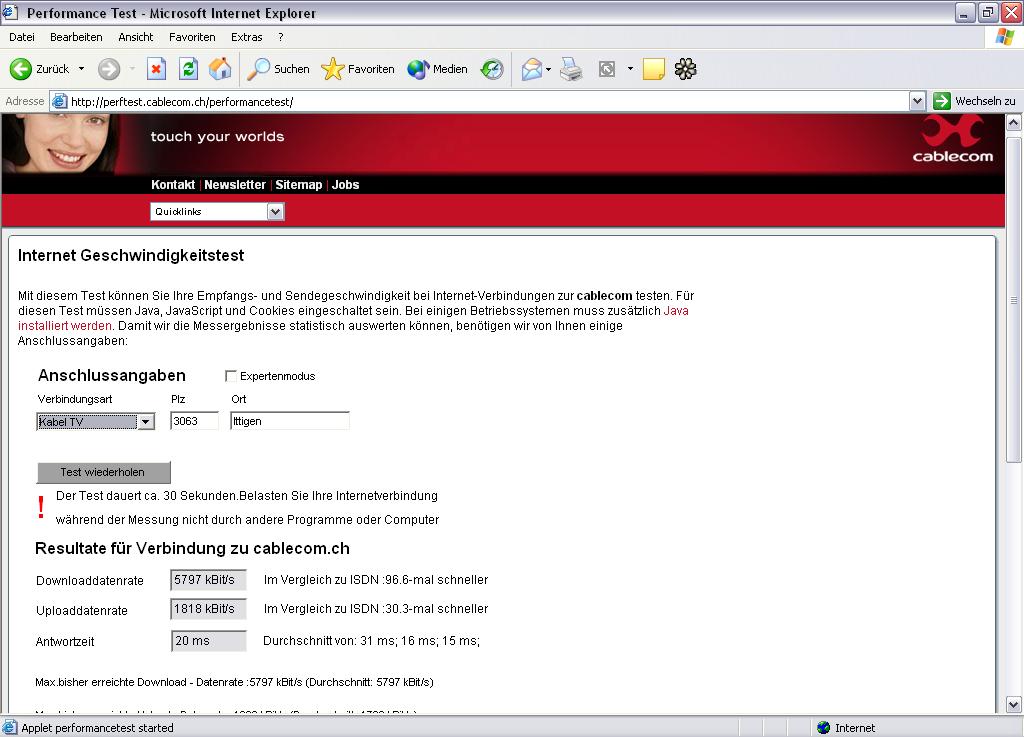Stop page loading with the red X icon

[x=156, y=69]
